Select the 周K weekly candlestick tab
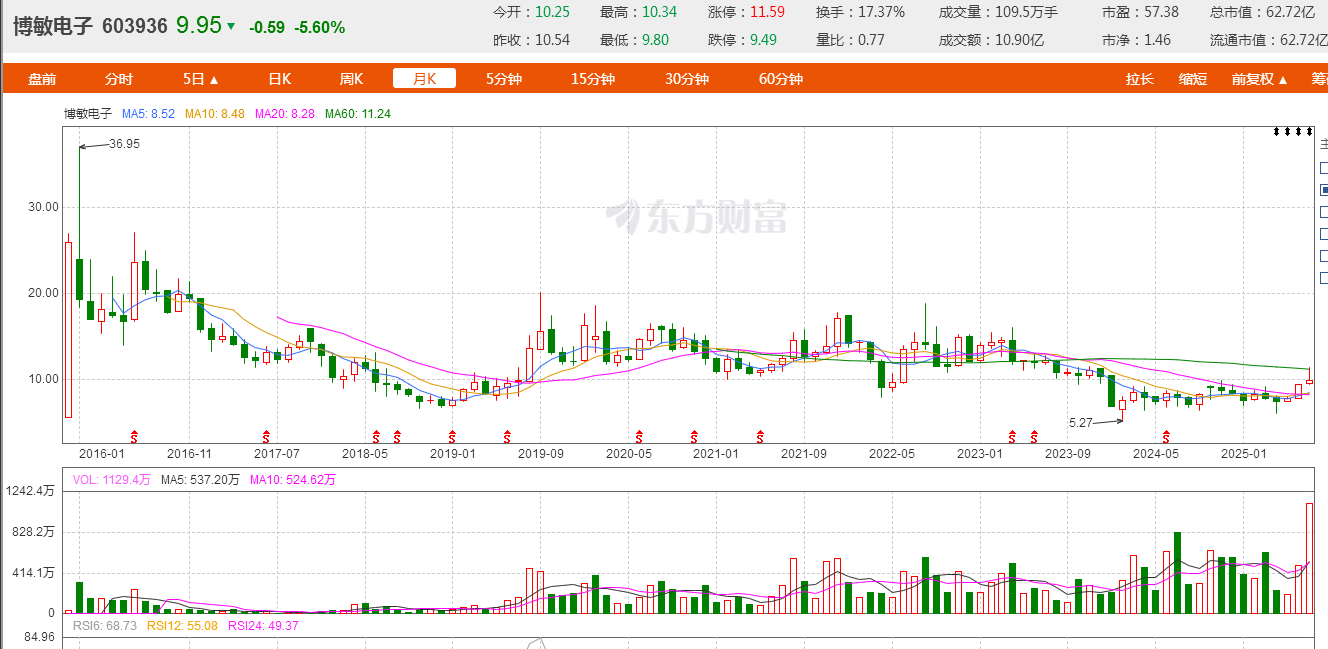Viewport: 1328px width, 649px height. [x=351, y=79]
